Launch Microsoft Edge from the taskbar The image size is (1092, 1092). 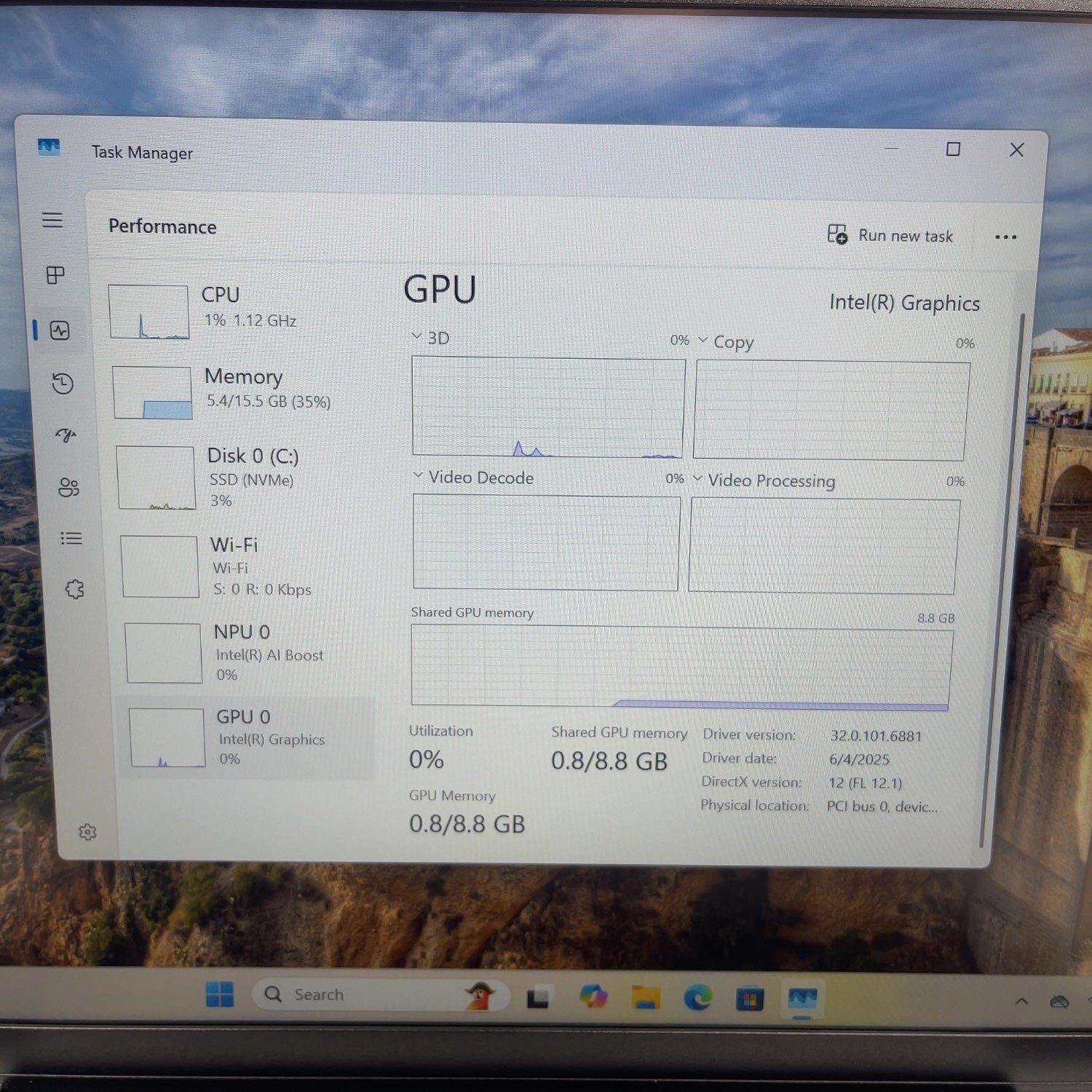[x=697, y=997]
